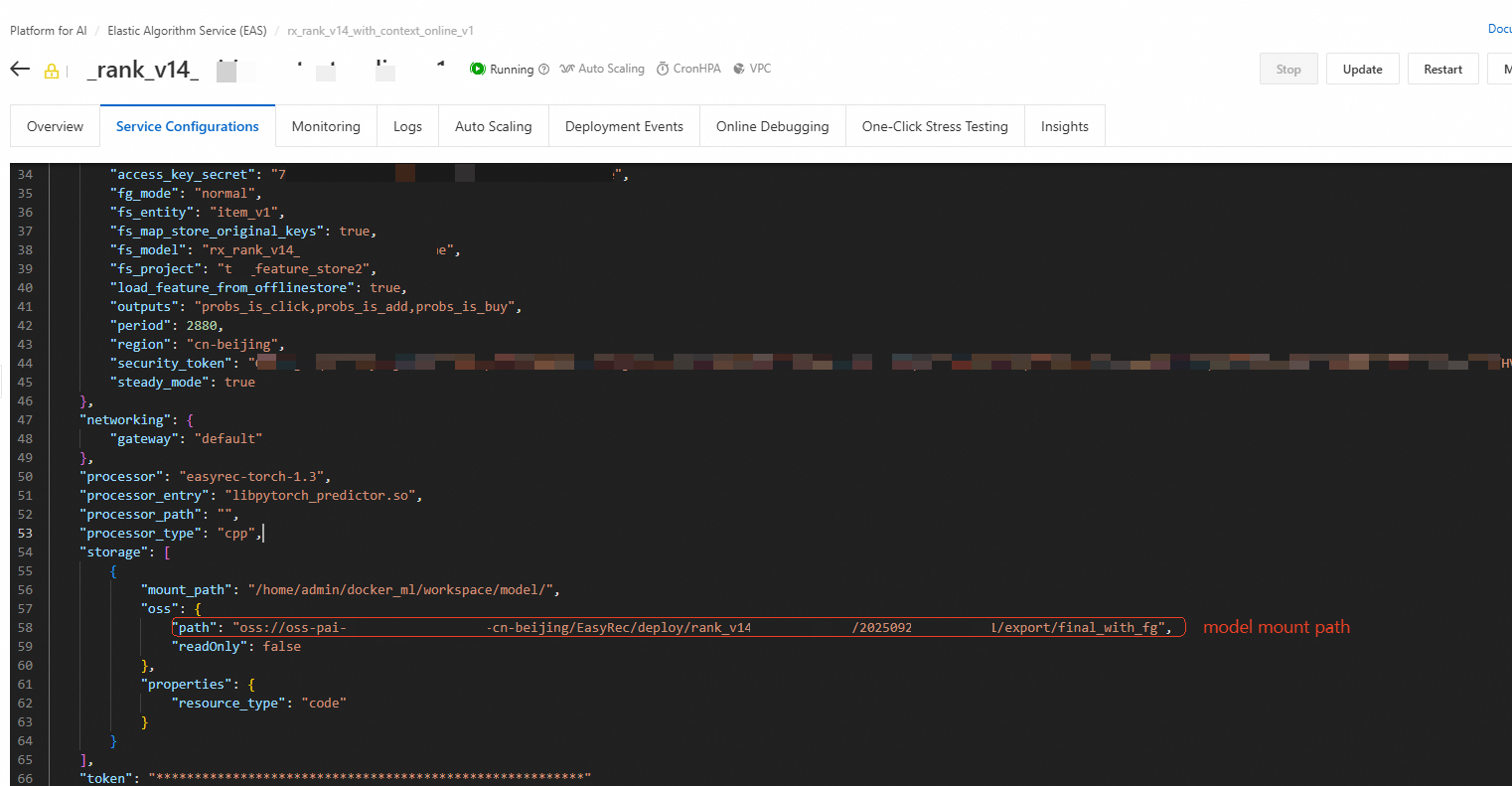Image resolution: width=1512 pixels, height=786 pixels.
Task: Click the "mount_path" line with /home/admin/docker_ml
Action: point(351,590)
